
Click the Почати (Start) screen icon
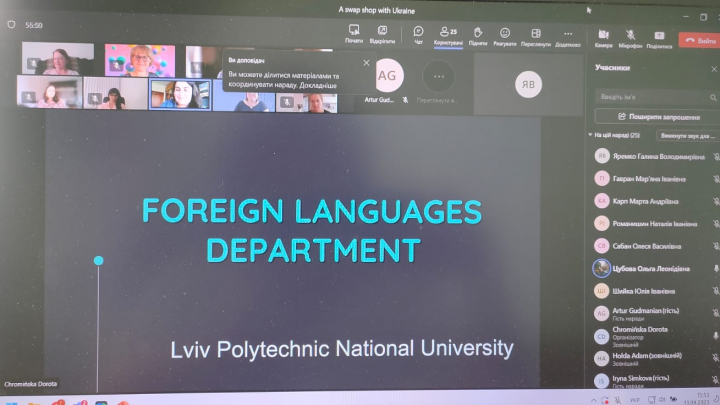click(x=354, y=34)
